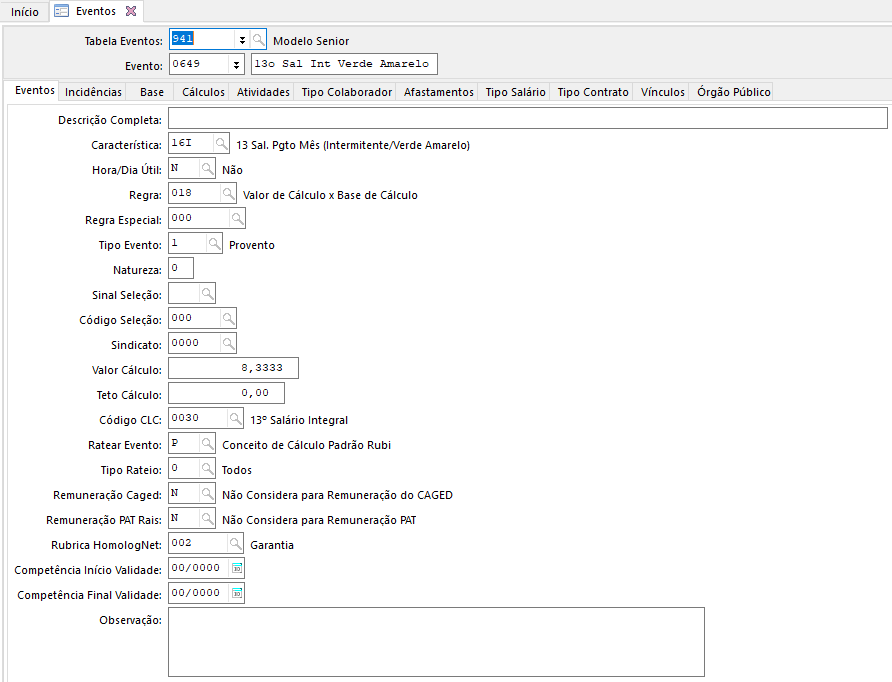Image resolution: width=892 pixels, height=682 pixels.
Task: Select the 'Modelo Senior' table description text
Action: [x=311, y=41]
